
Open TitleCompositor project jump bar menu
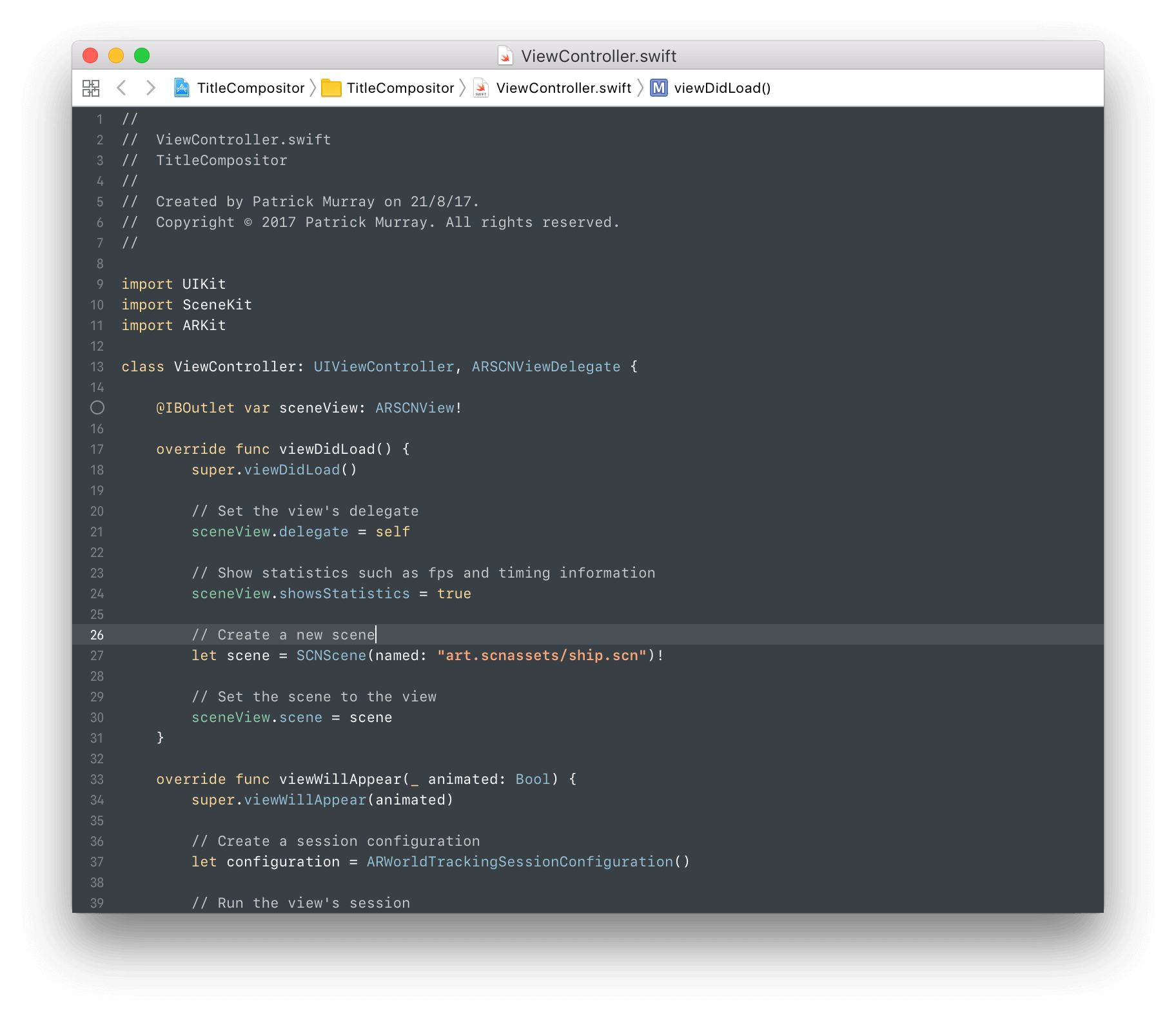(x=251, y=88)
